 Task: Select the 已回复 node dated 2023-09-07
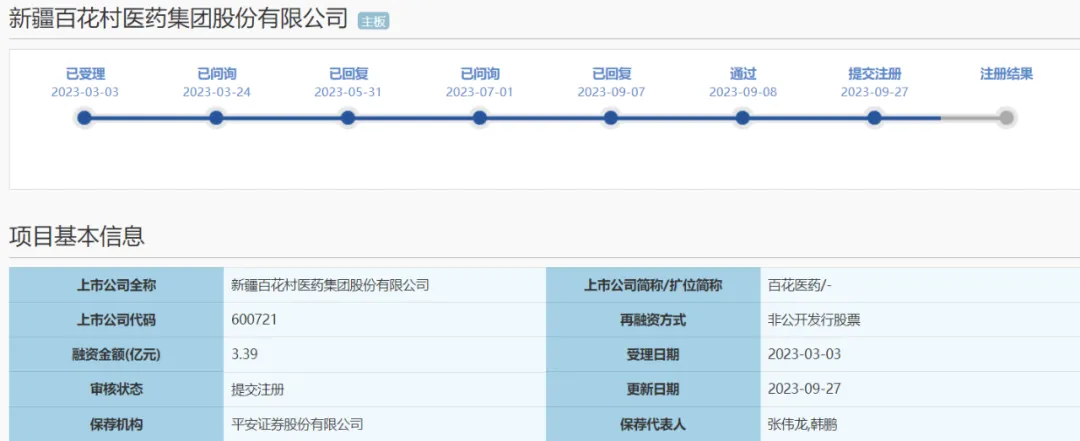point(611,118)
